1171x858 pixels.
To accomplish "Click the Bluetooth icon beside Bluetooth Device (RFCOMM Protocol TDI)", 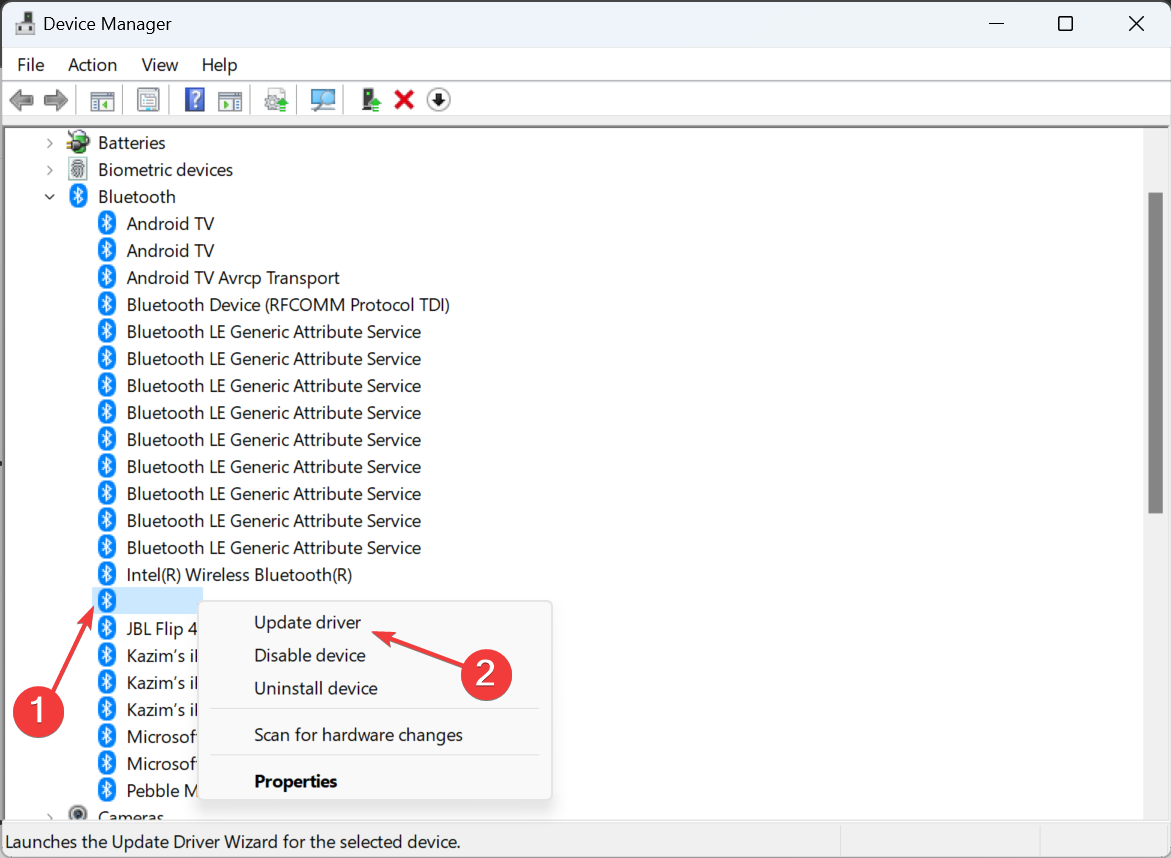I will tap(107, 304).
